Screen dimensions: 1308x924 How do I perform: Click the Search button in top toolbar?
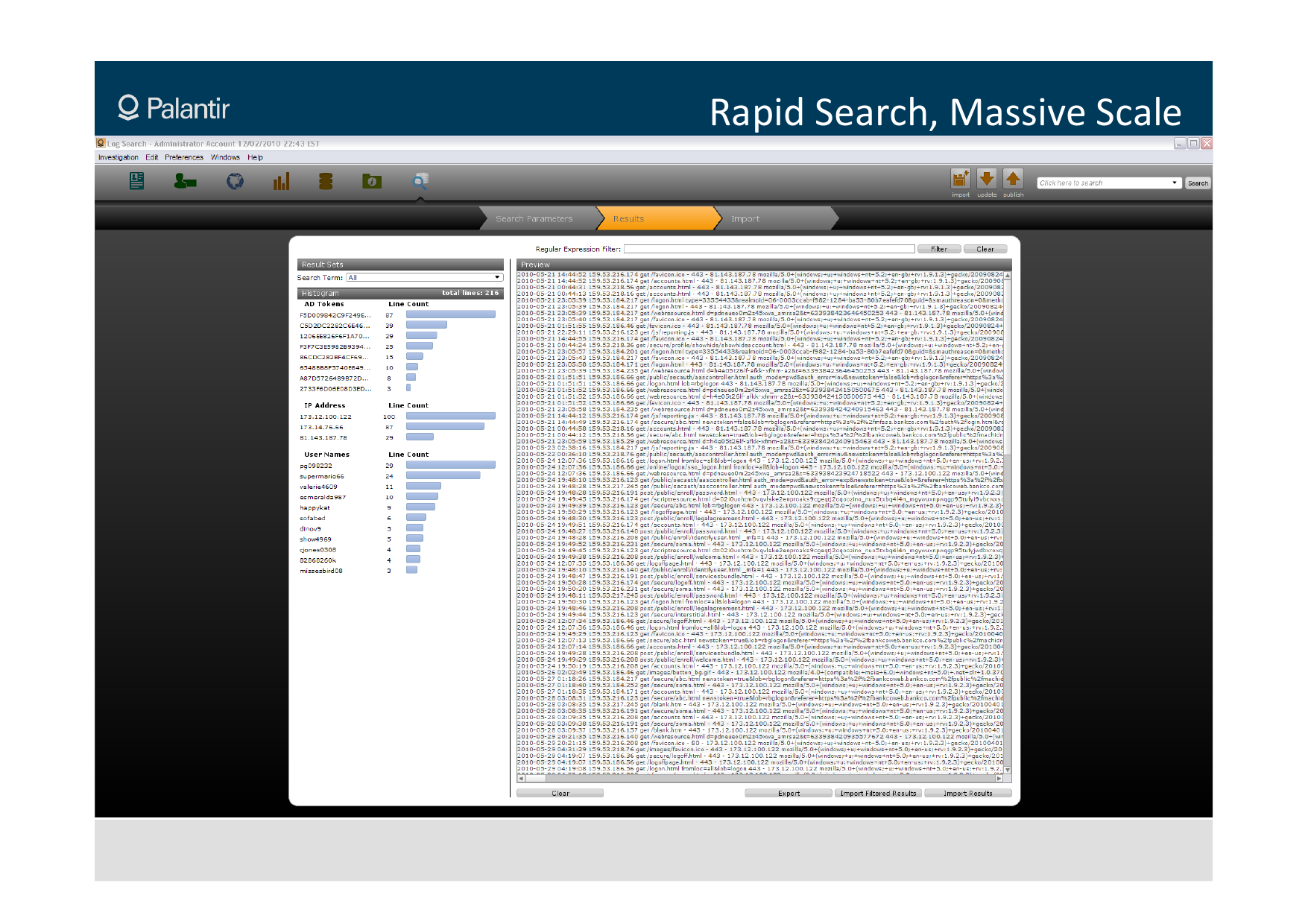[x=1198, y=183]
